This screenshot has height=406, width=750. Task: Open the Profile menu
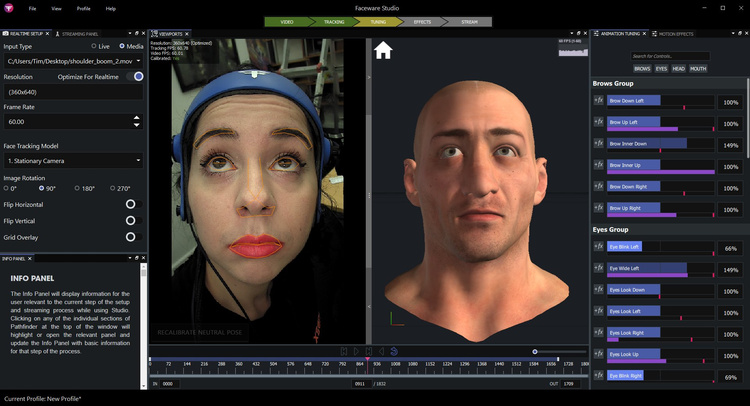click(x=83, y=9)
